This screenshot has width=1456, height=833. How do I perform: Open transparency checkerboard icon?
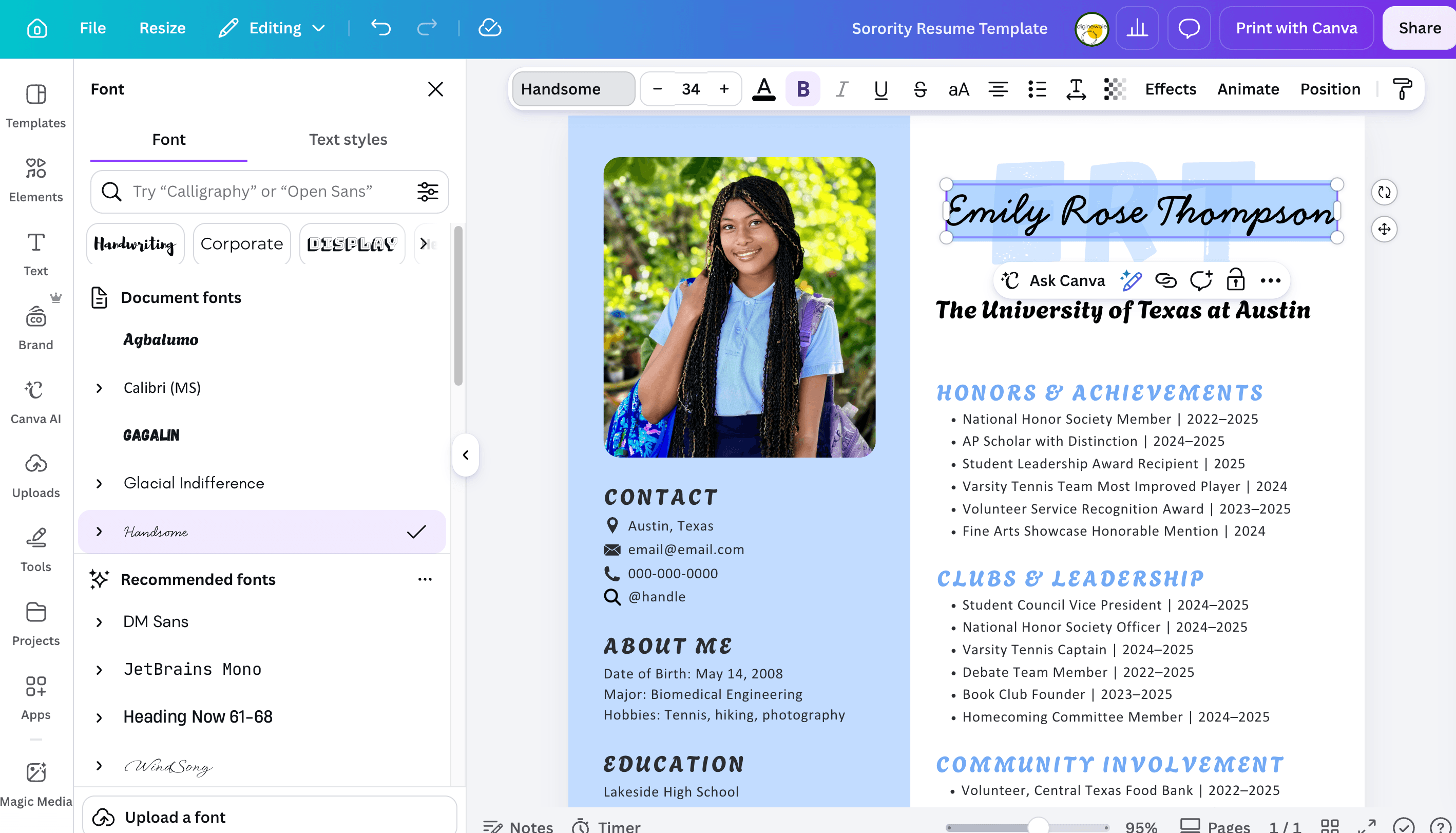tap(1115, 89)
